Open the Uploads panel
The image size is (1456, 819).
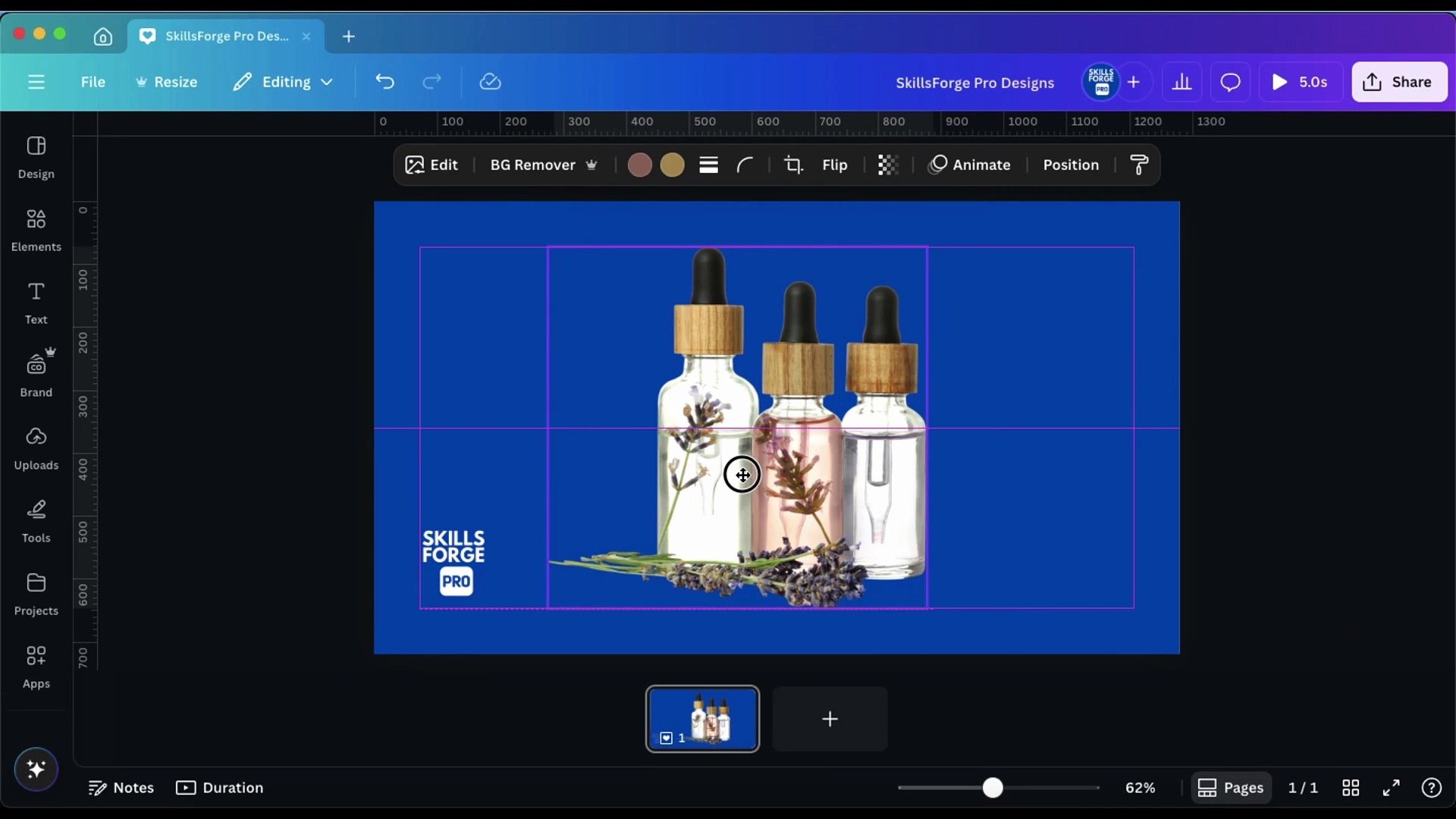pos(36,447)
